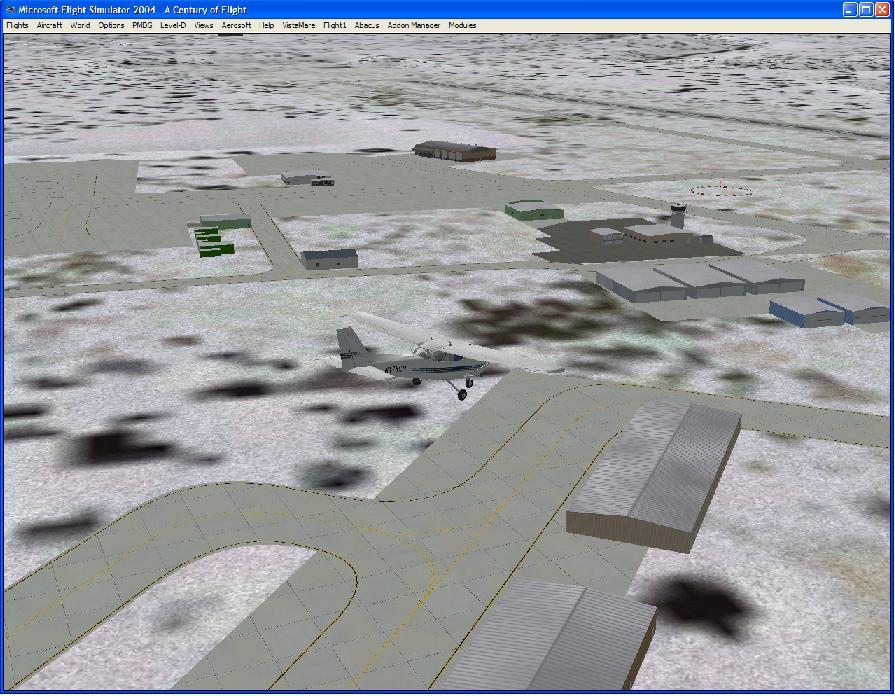This screenshot has width=895, height=696.
Task: Open the VistaMare menu
Action: [299, 25]
